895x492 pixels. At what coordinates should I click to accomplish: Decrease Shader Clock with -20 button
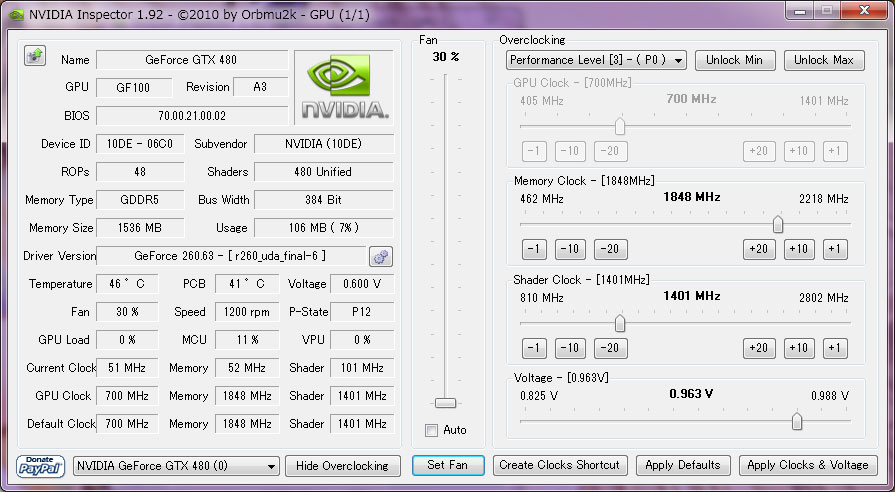click(611, 348)
